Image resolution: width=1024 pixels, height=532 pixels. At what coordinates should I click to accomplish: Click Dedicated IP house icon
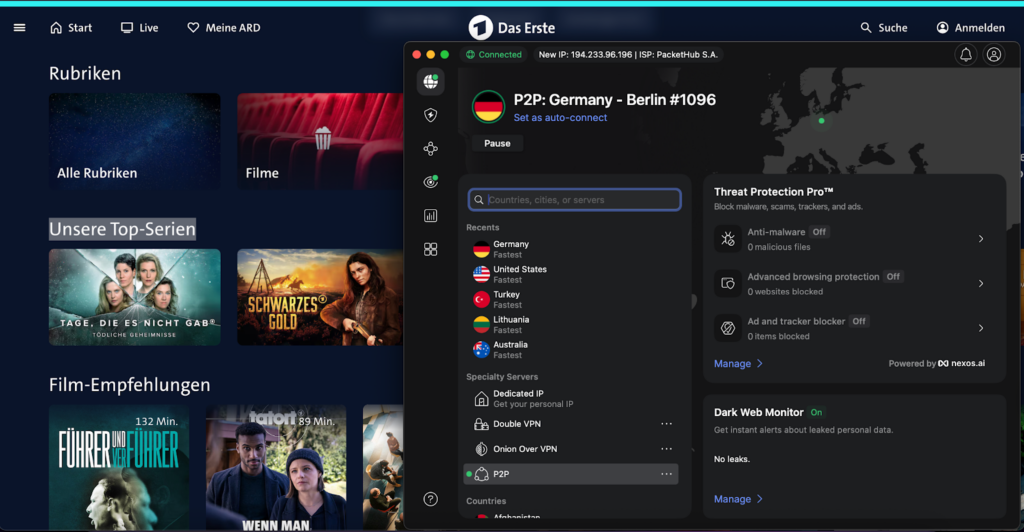[481, 399]
